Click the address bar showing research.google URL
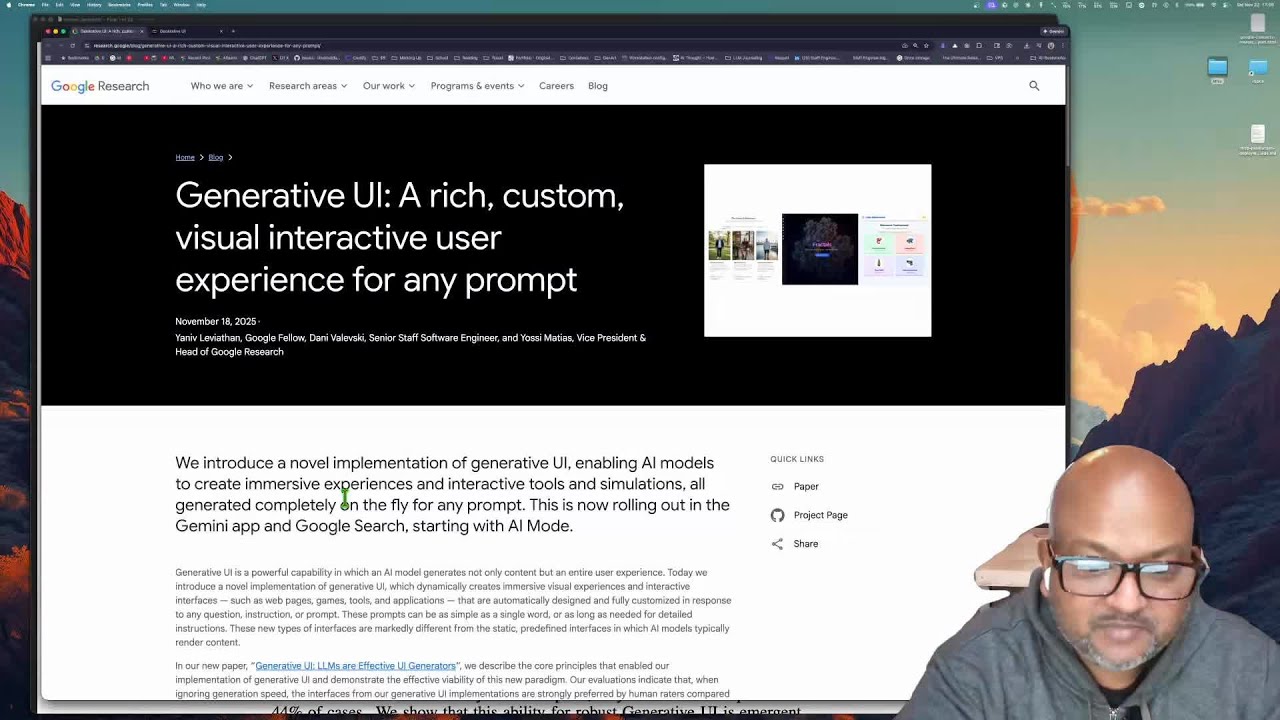Image resolution: width=1280 pixels, height=720 pixels. click(x=490, y=45)
